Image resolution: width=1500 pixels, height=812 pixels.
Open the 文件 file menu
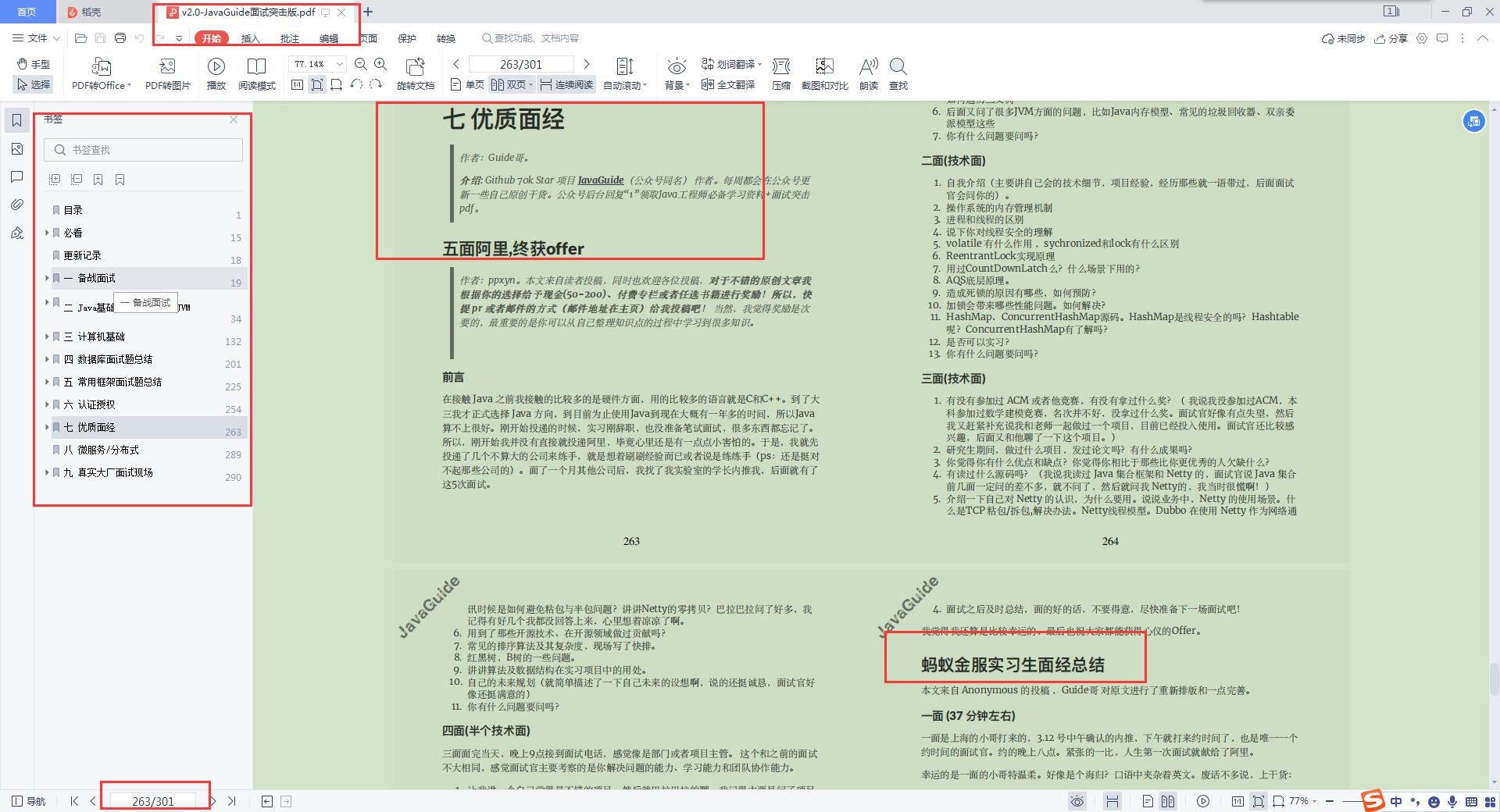tap(37, 37)
